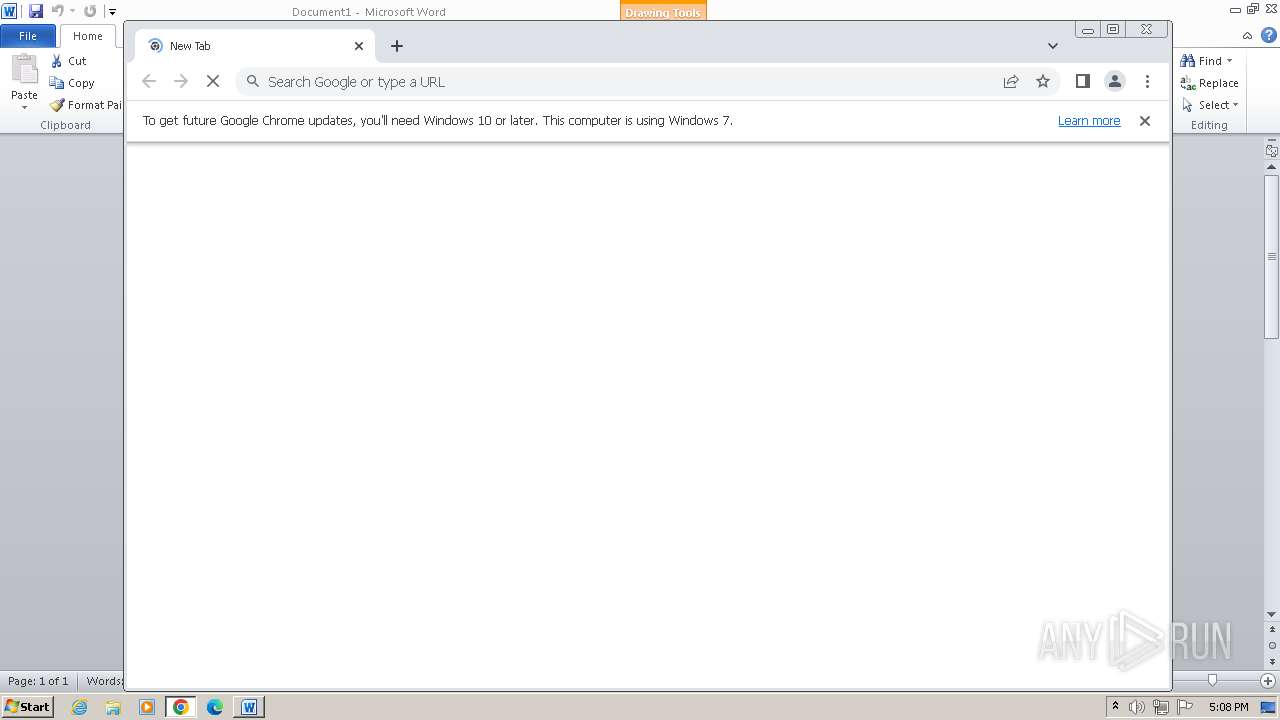Open Action Center flag icon
The height and width of the screenshot is (720, 1280).
[1185, 707]
